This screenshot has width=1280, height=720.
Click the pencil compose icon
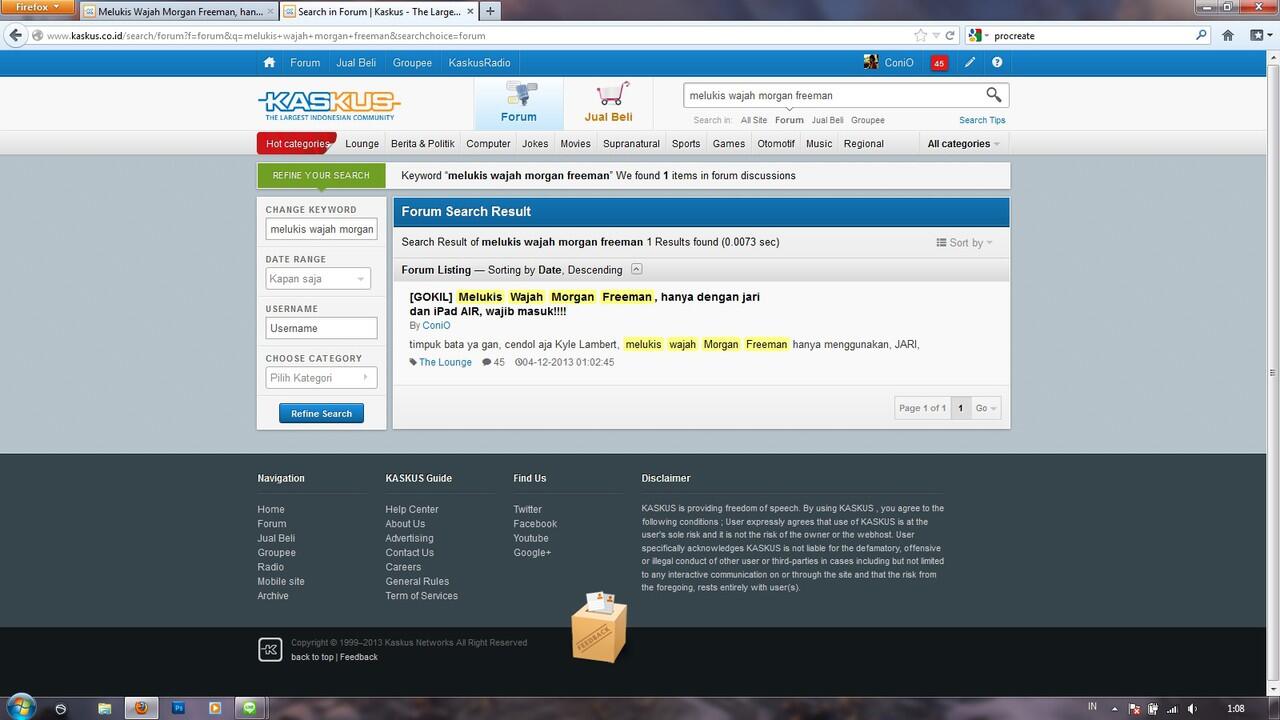coord(969,62)
